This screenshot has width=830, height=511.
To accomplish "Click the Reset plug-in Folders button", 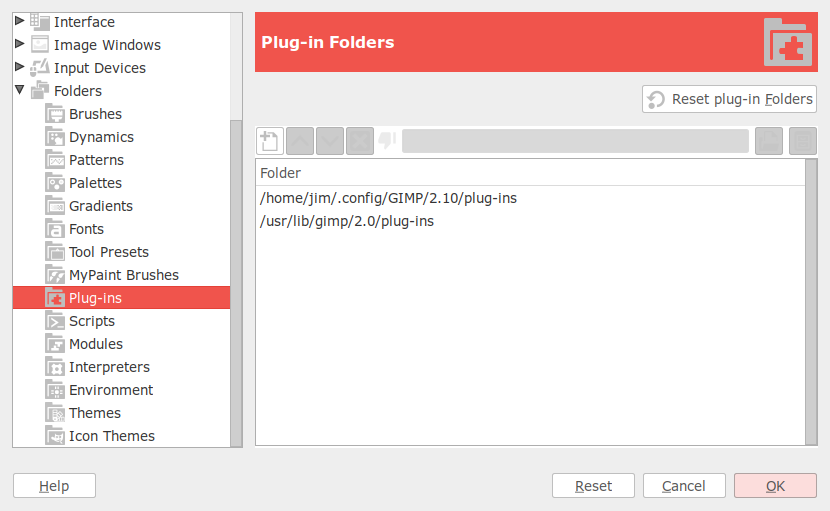I will [x=729, y=99].
